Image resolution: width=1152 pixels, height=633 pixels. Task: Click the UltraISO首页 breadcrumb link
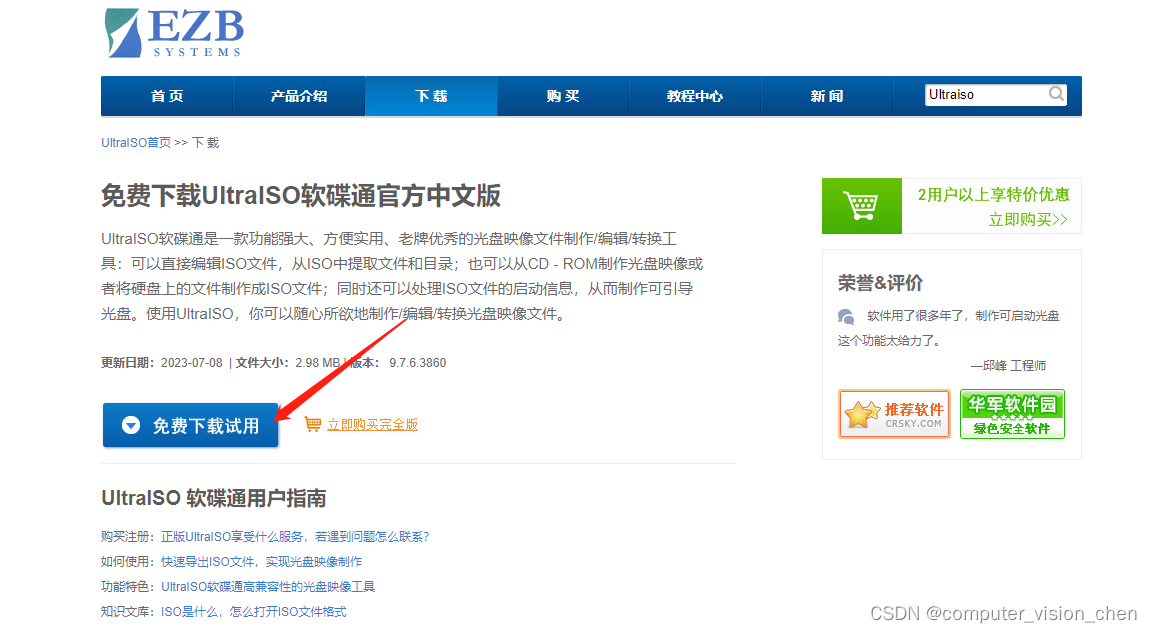(136, 142)
